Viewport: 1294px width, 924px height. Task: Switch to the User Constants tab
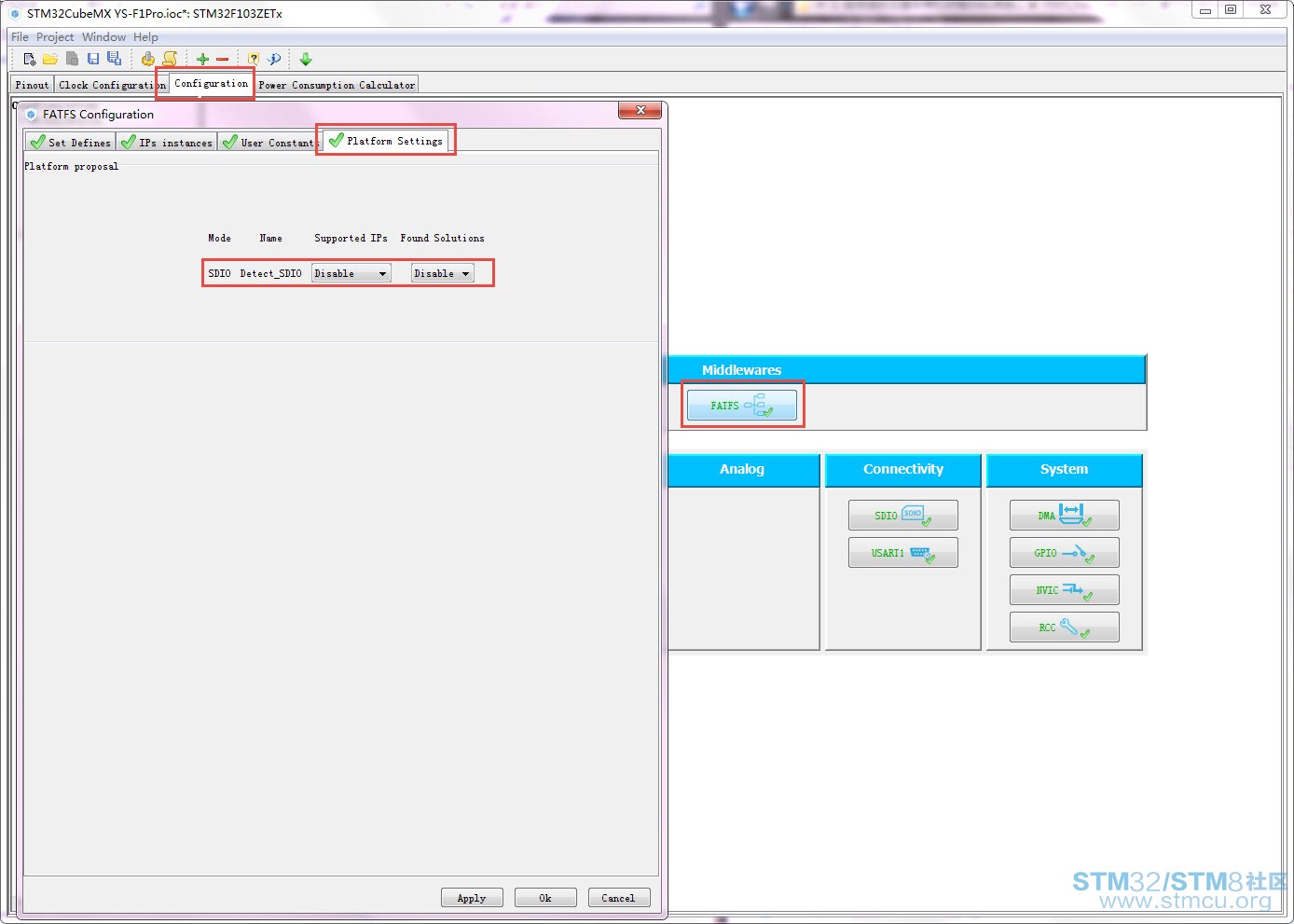tap(269, 143)
